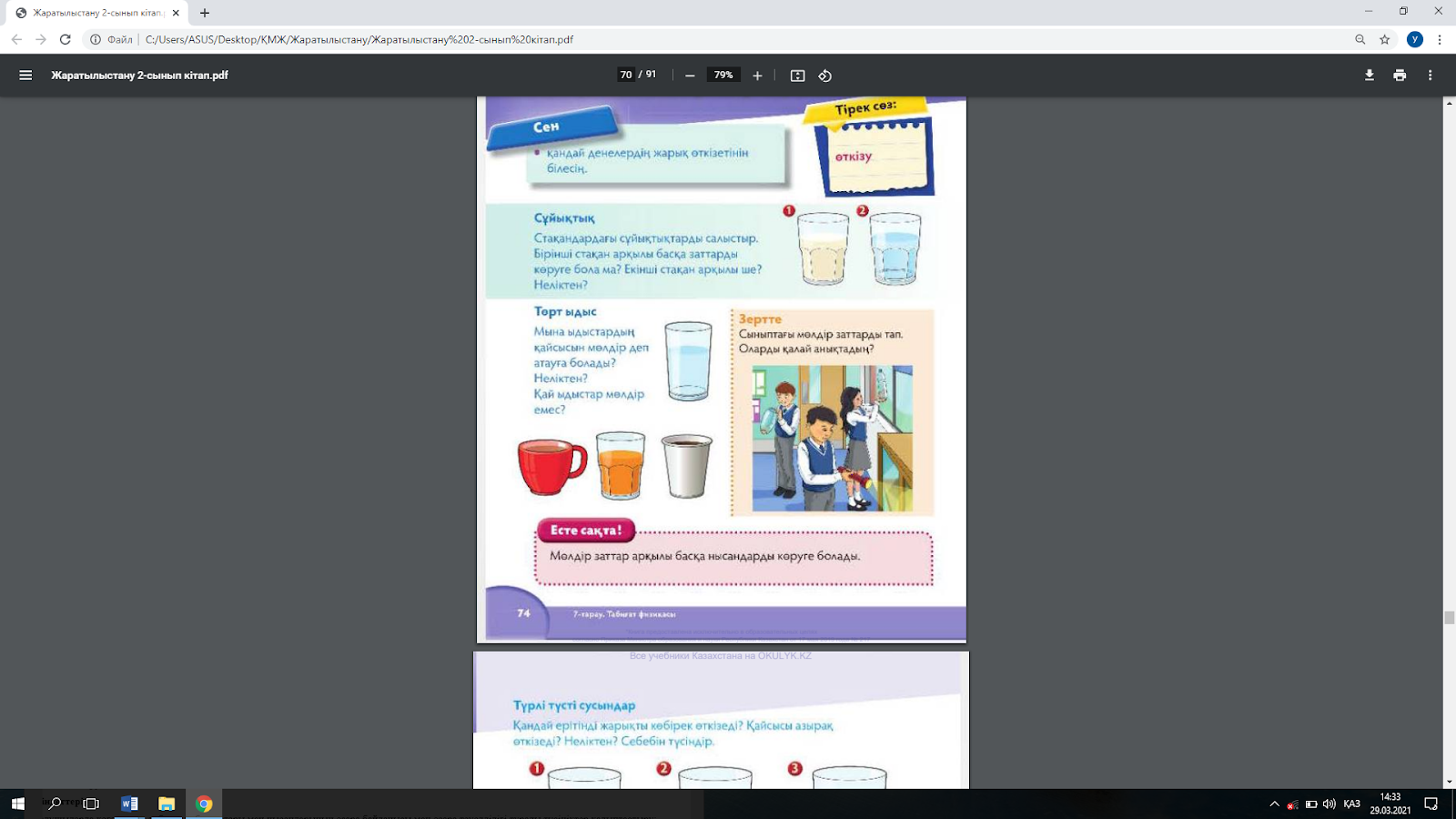Open the Windows Start menu
The width and height of the screenshot is (1456, 819).
[x=17, y=804]
